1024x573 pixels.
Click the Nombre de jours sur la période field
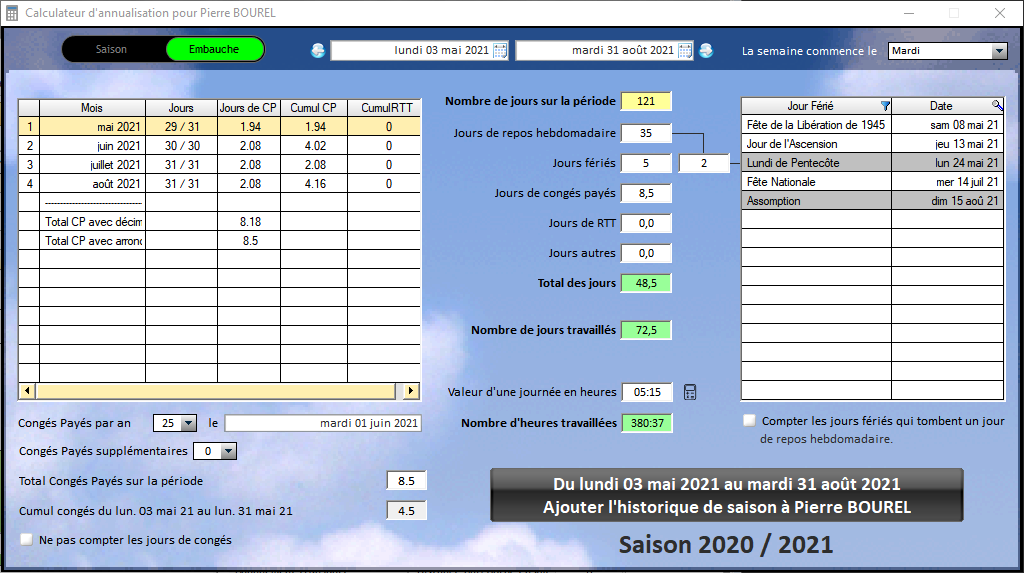(x=646, y=101)
